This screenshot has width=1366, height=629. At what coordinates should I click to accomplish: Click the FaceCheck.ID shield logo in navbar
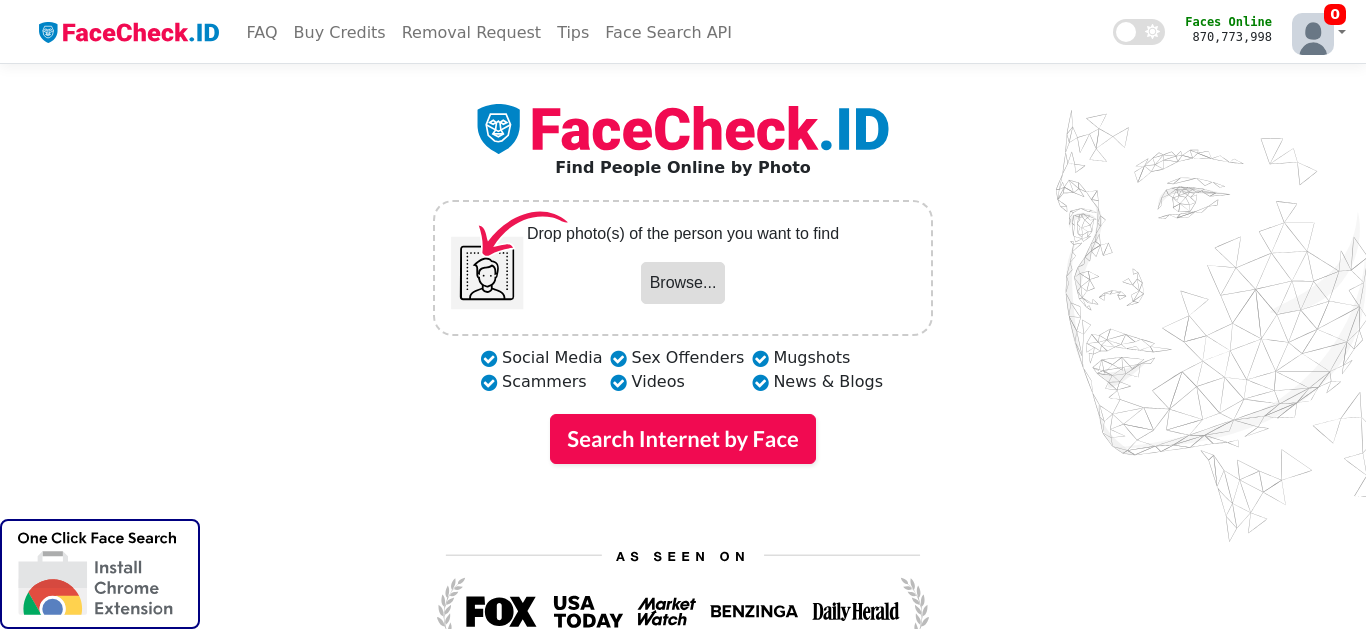point(48,32)
